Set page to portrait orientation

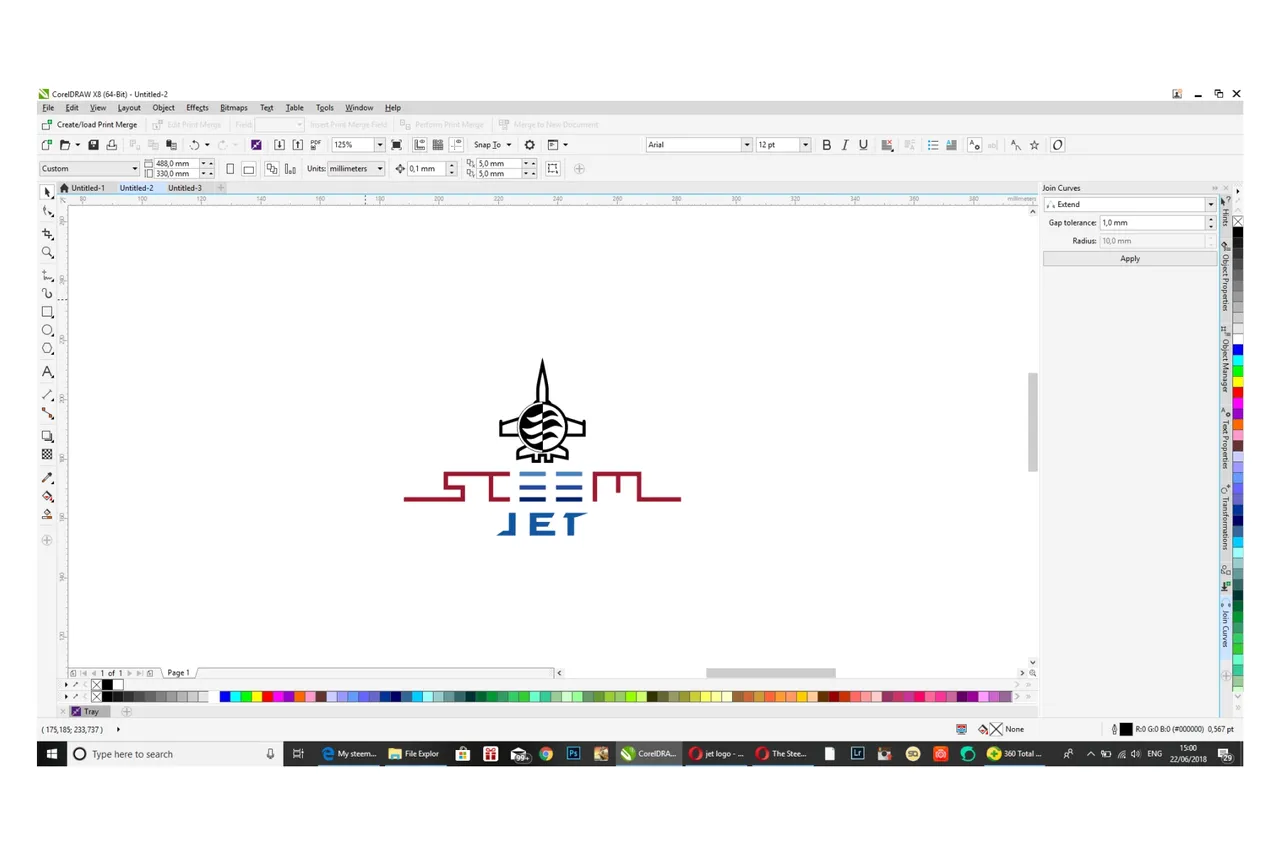coord(230,169)
